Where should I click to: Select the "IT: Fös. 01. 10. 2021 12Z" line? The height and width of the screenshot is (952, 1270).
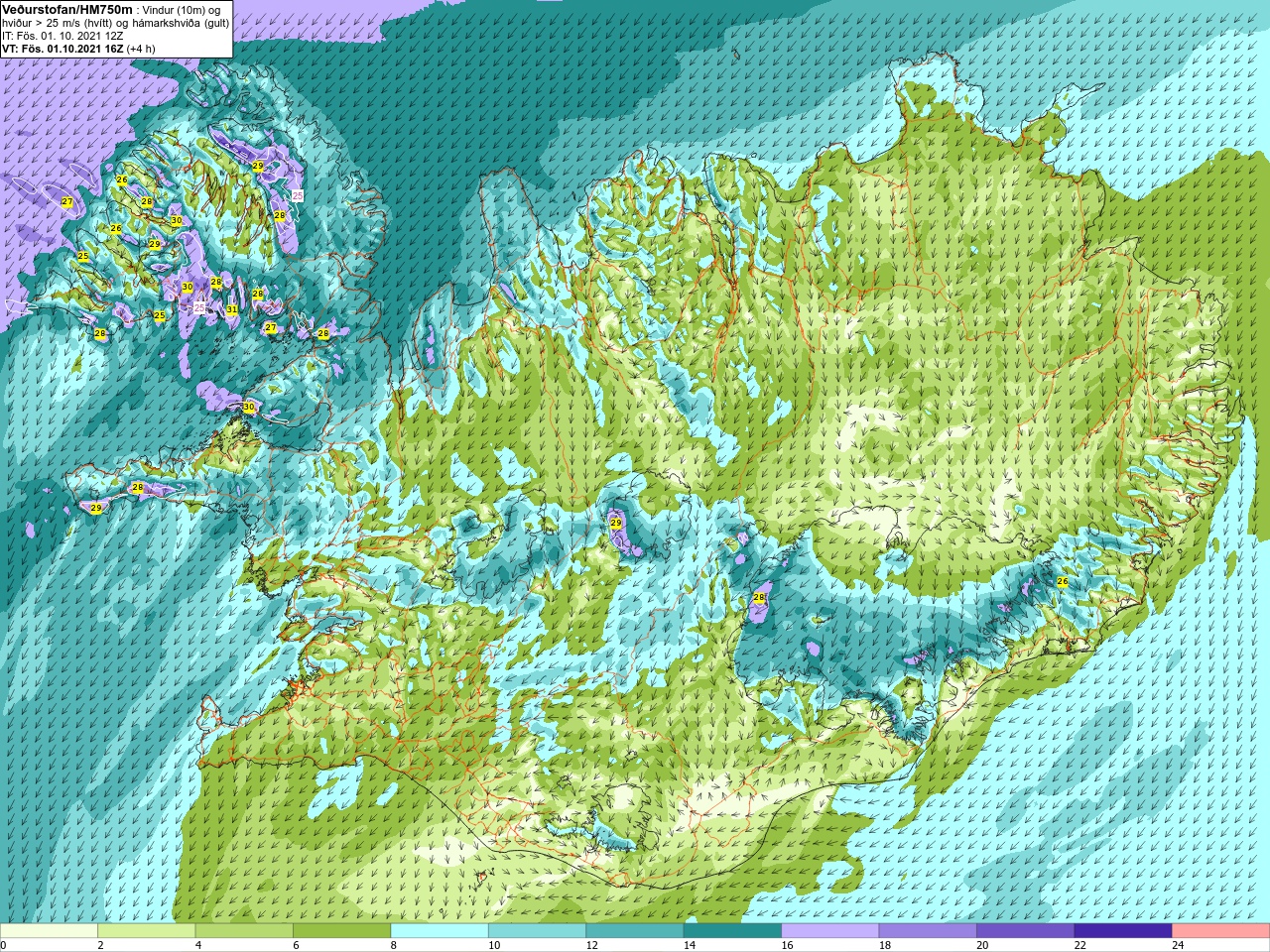[x=63, y=35]
